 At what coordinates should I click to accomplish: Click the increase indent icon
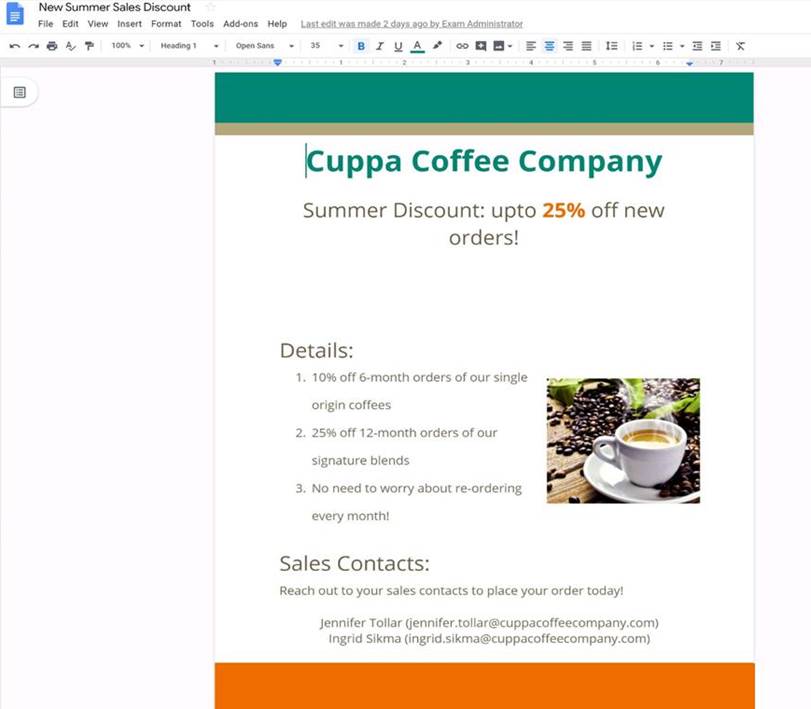(x=716, y=46)
